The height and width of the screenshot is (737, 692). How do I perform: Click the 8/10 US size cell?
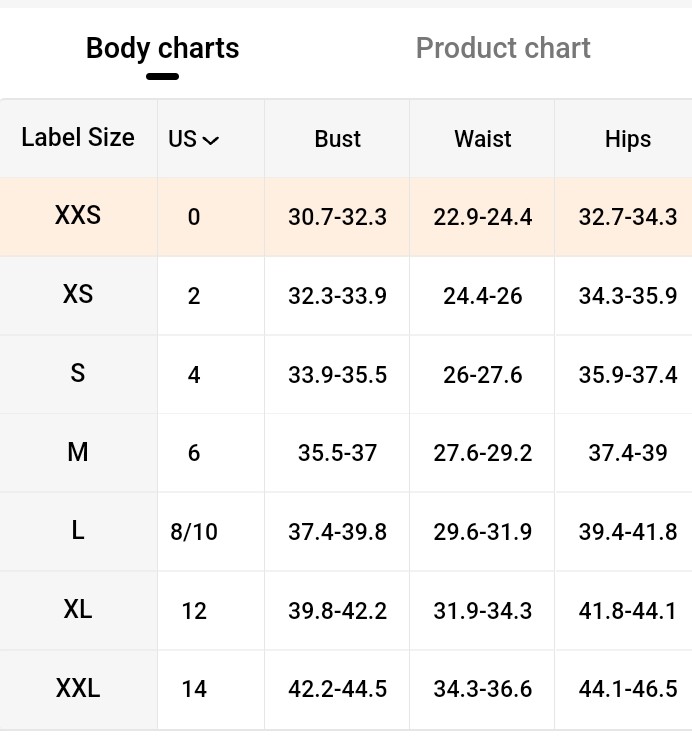(194, 532)
